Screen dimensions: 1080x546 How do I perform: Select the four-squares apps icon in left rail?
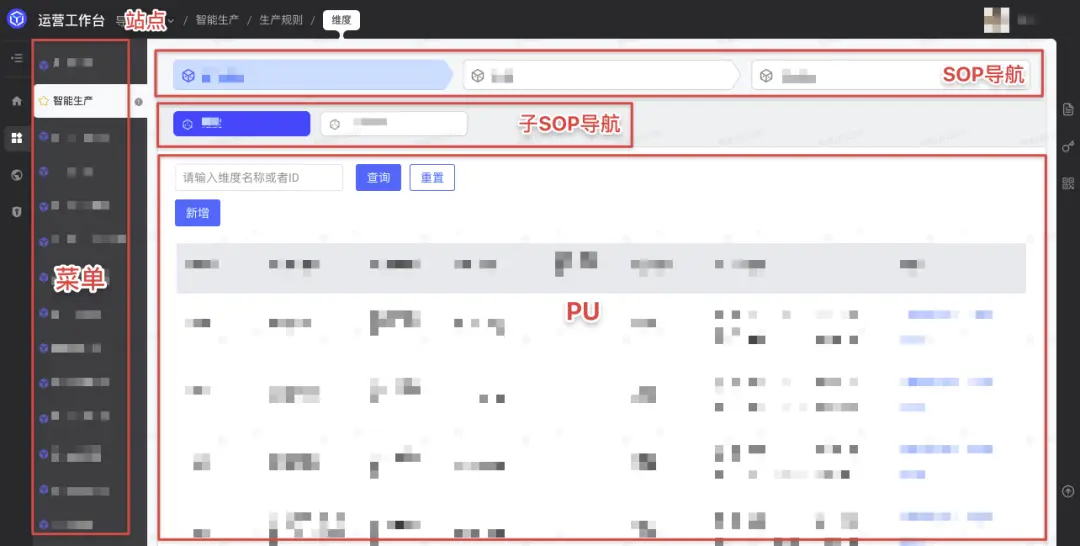point(16,138)
